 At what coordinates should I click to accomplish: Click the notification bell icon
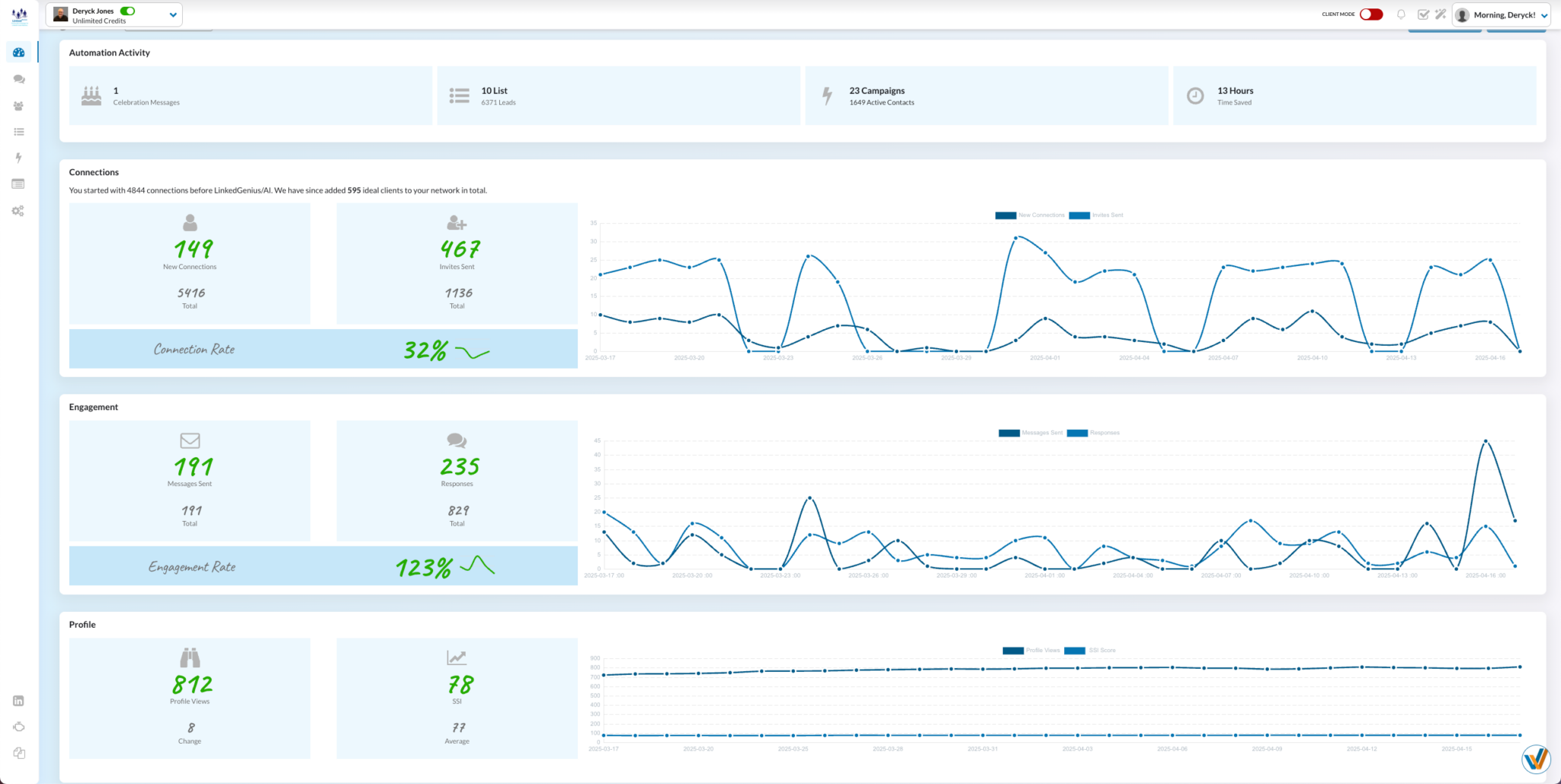(x=1401, y=14)
